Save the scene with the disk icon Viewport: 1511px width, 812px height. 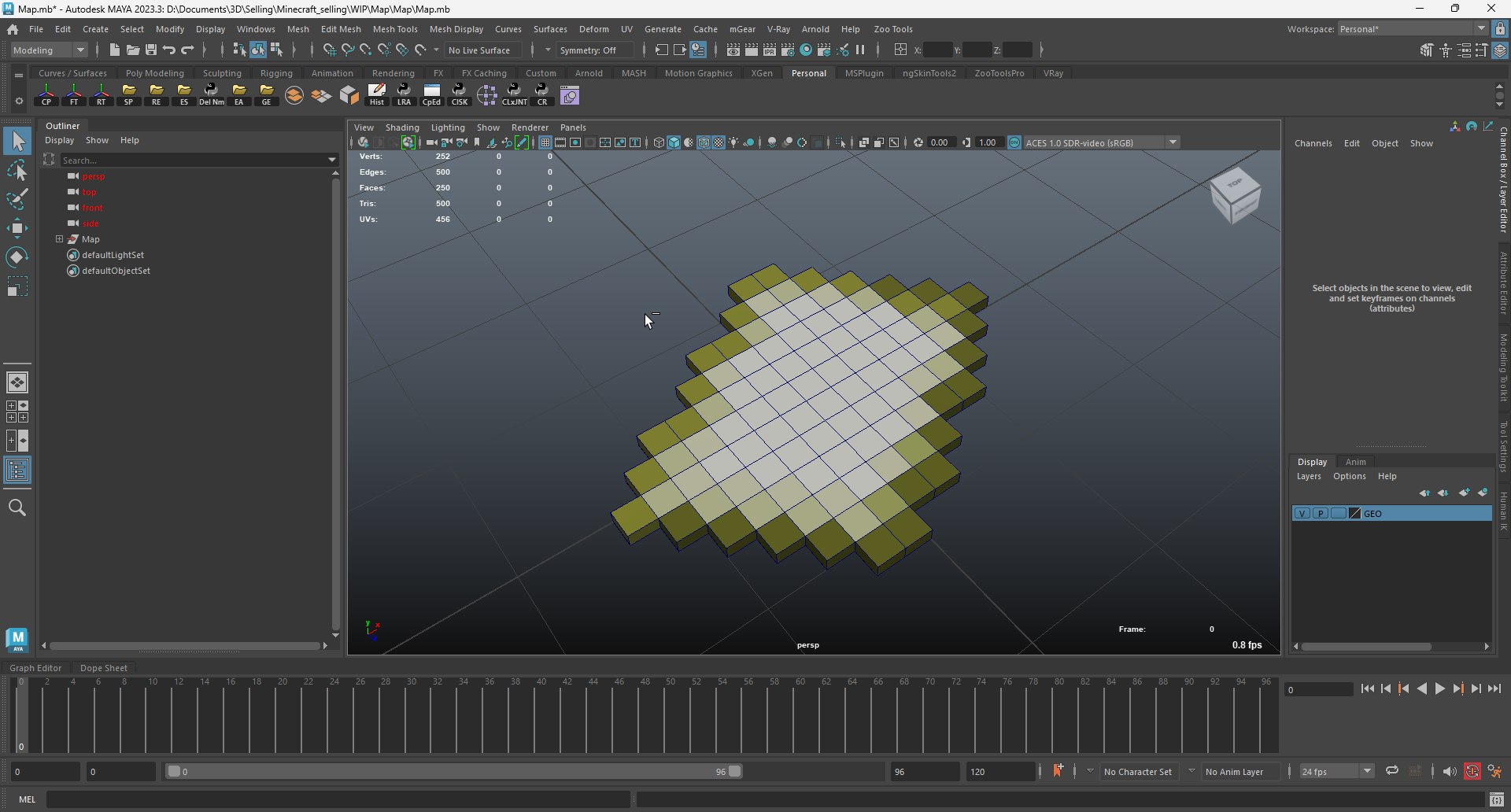(x=151, y=50)
